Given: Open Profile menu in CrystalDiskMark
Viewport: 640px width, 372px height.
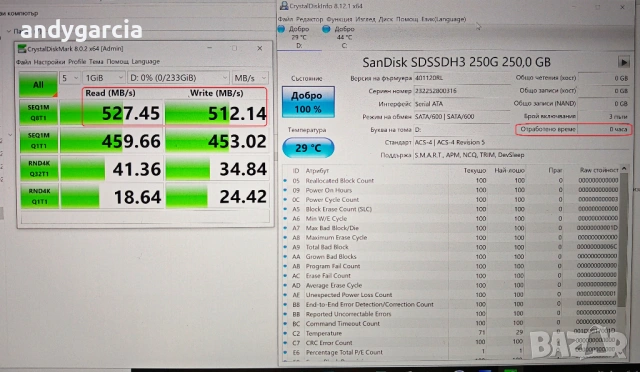Looking at the screenshot, I should coord(77,62).
